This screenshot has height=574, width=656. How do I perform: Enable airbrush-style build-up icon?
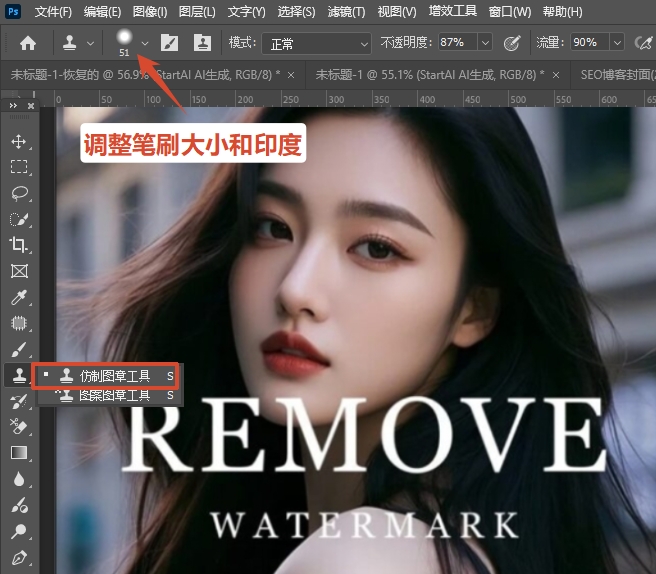click(643, 43)
